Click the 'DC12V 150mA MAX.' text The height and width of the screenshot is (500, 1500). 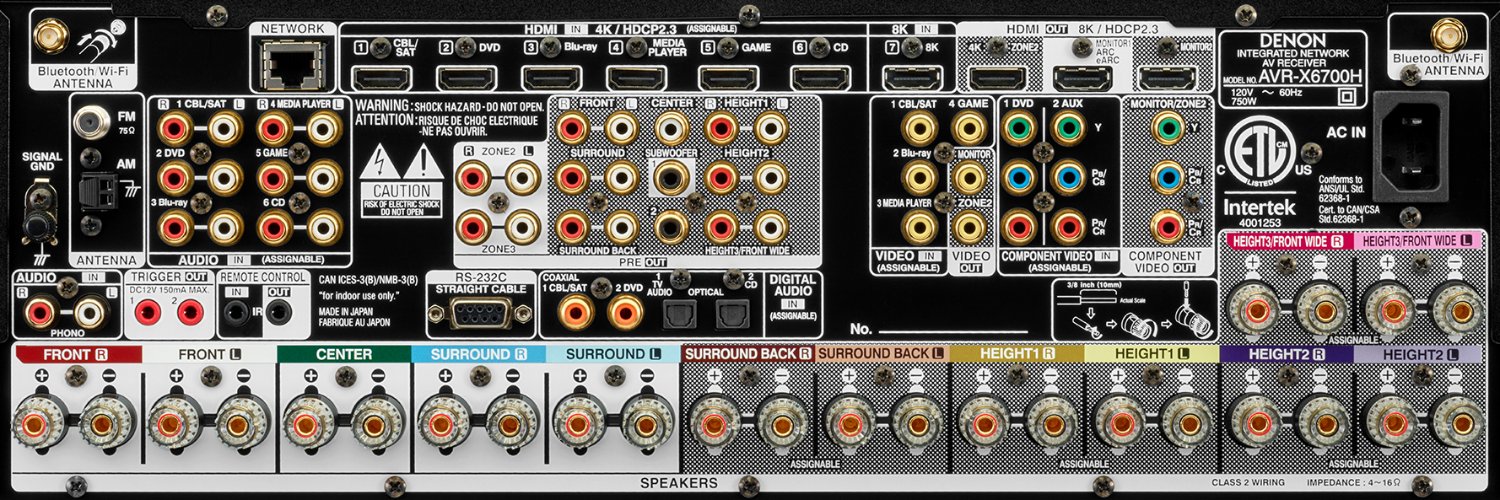170,289
